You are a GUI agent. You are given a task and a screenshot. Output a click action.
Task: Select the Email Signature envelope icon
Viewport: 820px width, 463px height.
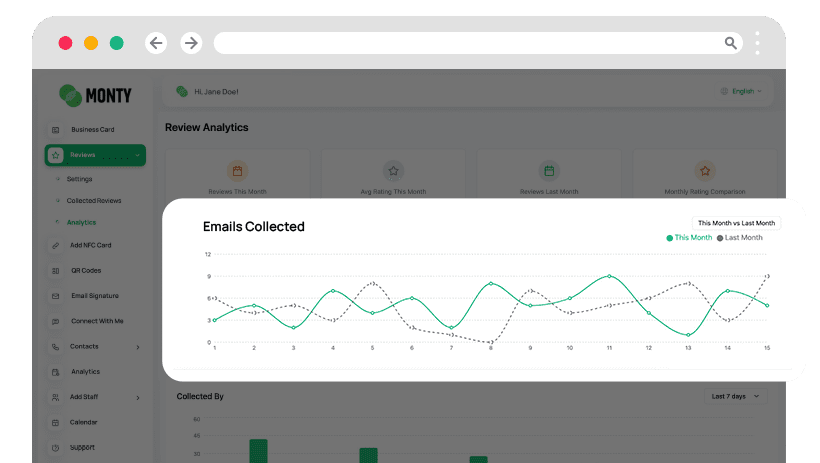55,296
